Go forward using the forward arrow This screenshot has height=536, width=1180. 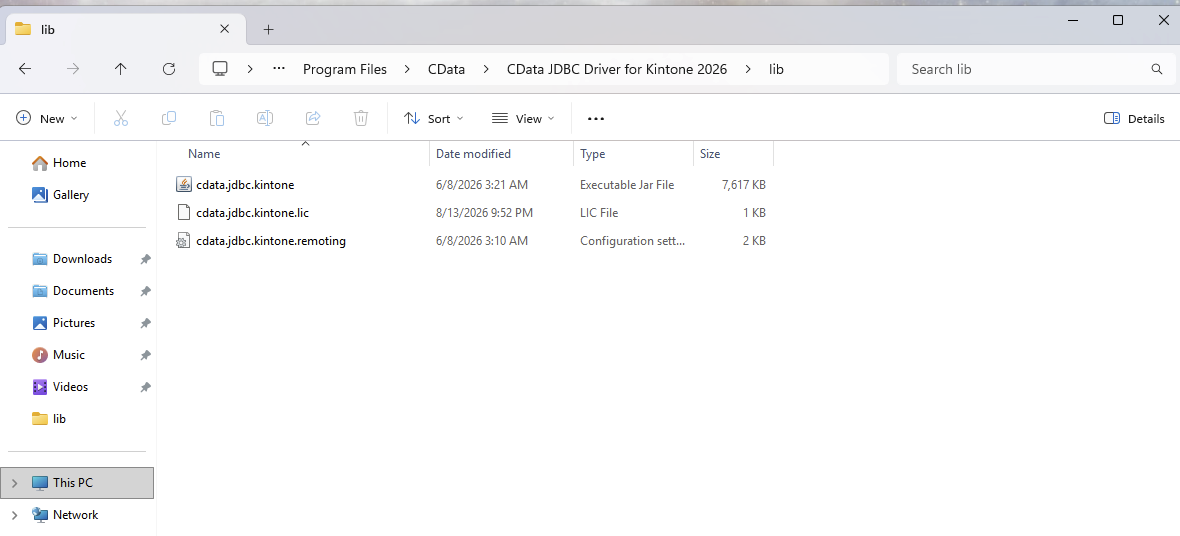tap(73, 69)
